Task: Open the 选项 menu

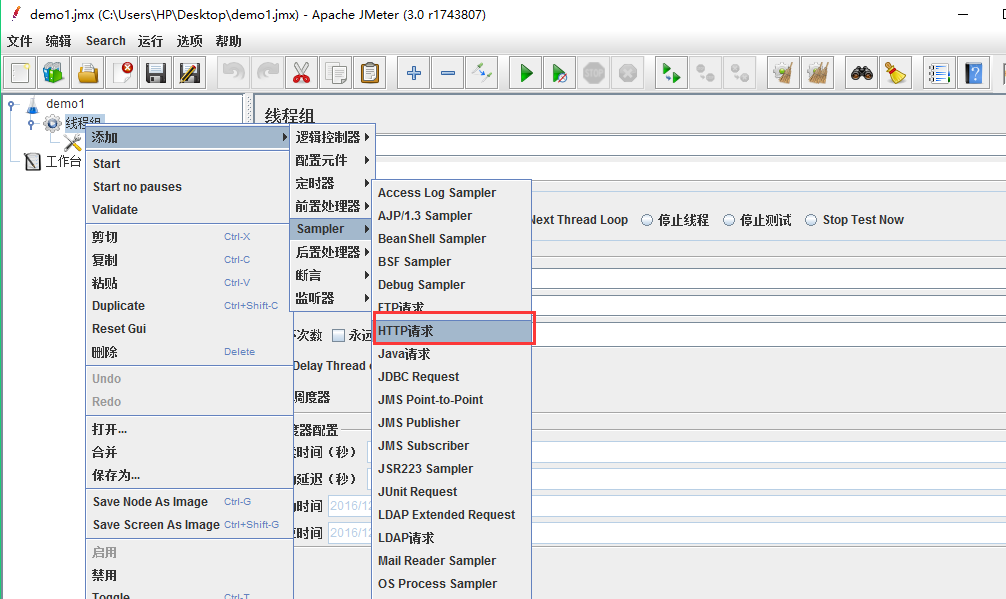Action: (189, 41)
